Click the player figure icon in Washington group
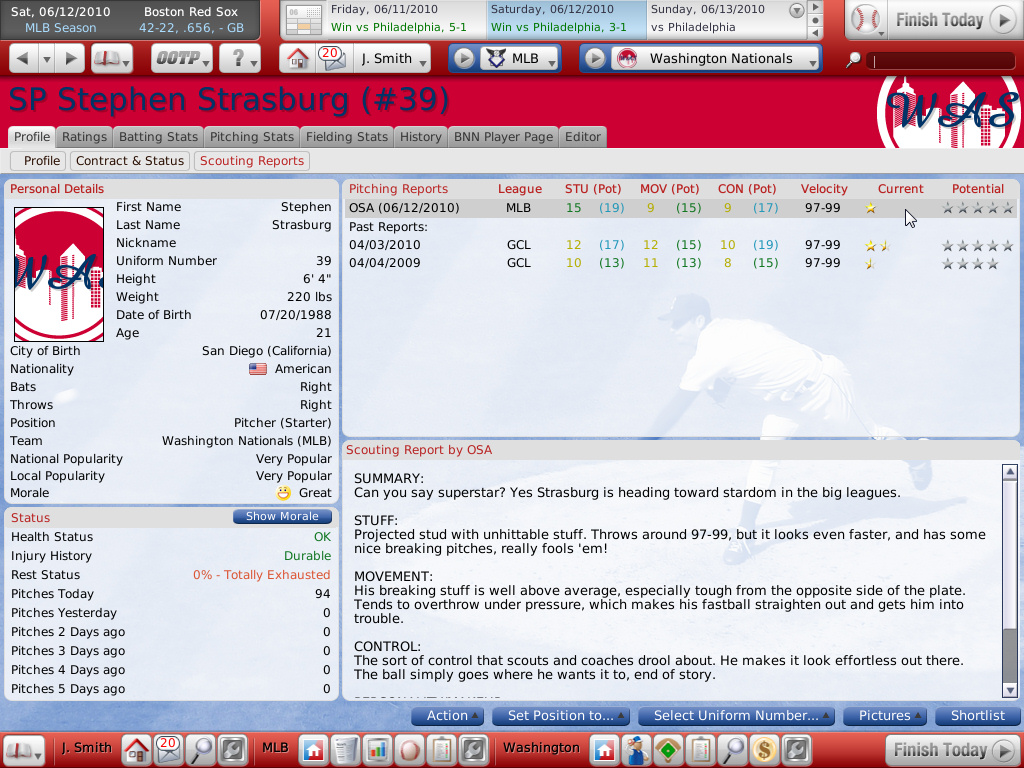 tap(634, 749)
